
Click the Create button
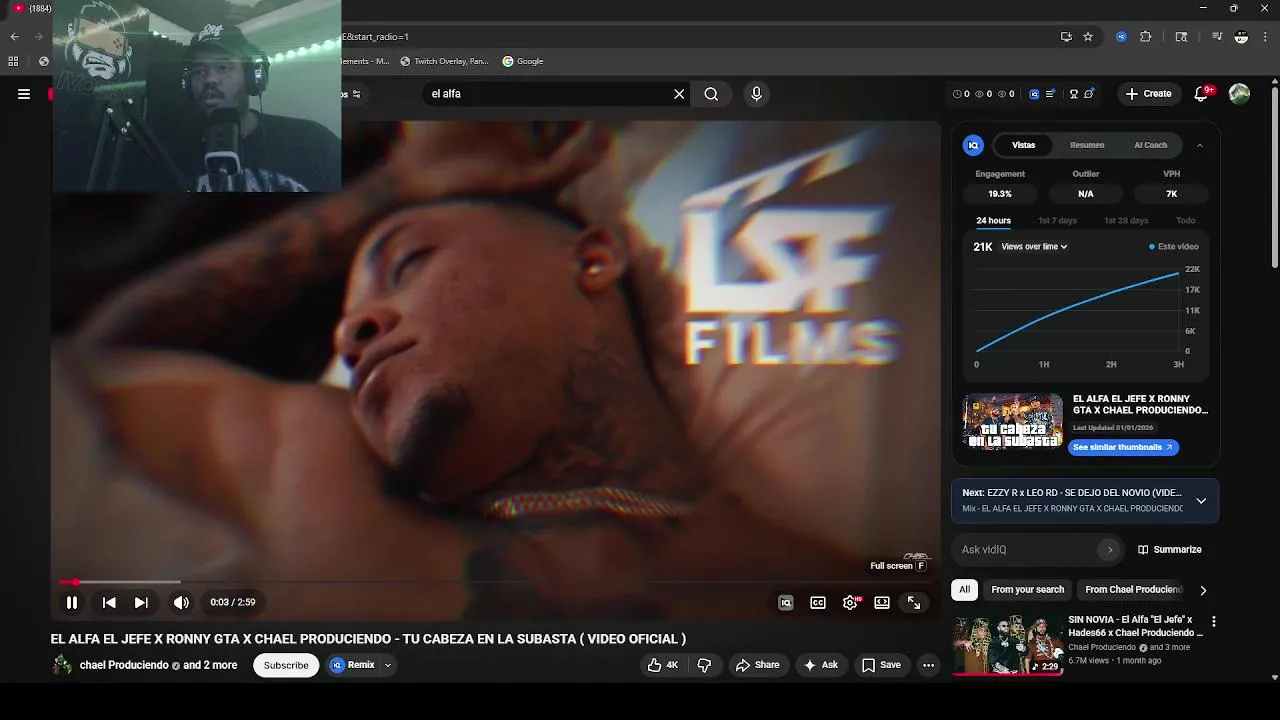click(x=1148, y=94)
